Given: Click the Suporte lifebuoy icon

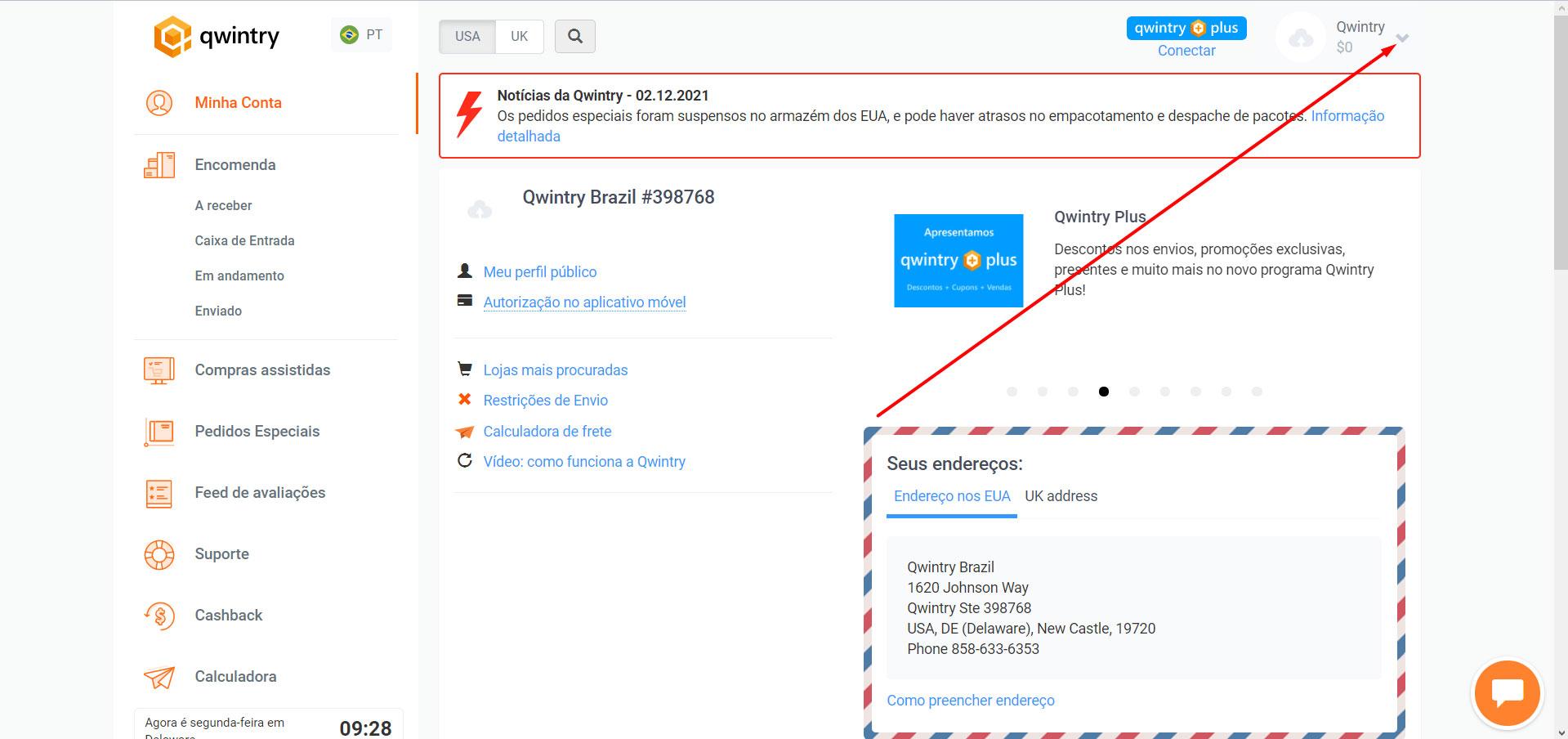Looking at the screenshot, I should [159, 554].
